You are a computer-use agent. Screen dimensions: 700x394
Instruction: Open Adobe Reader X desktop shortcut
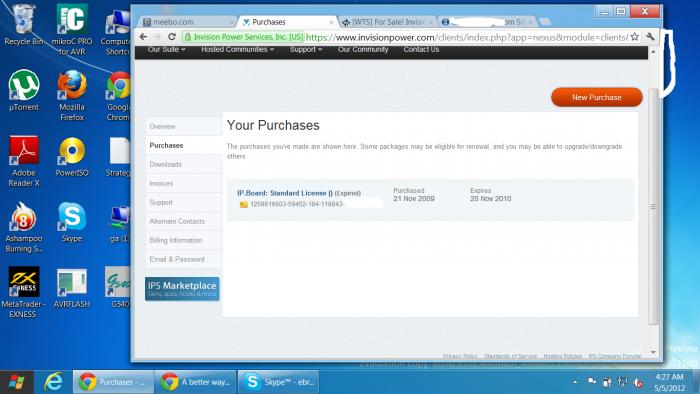[x=24, y=161]
